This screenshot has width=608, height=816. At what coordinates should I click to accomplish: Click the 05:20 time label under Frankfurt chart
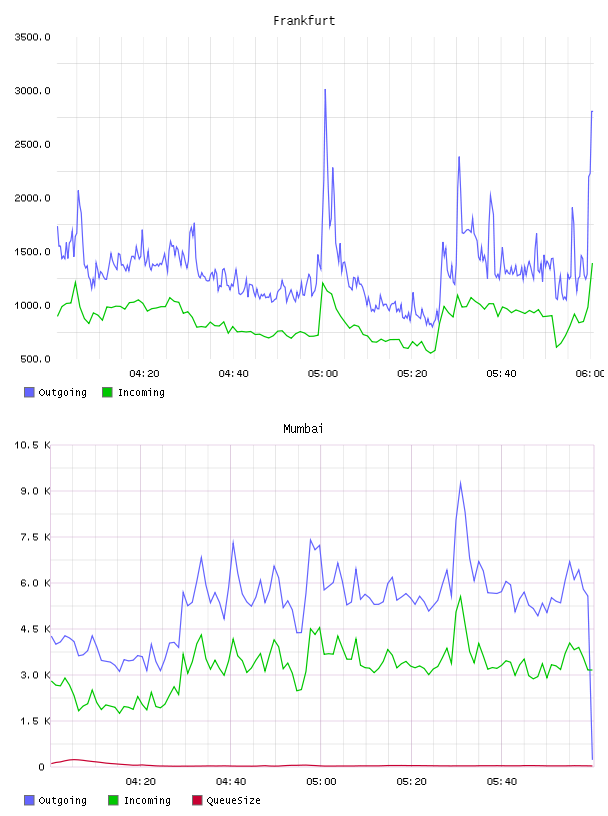click(412, 374)
